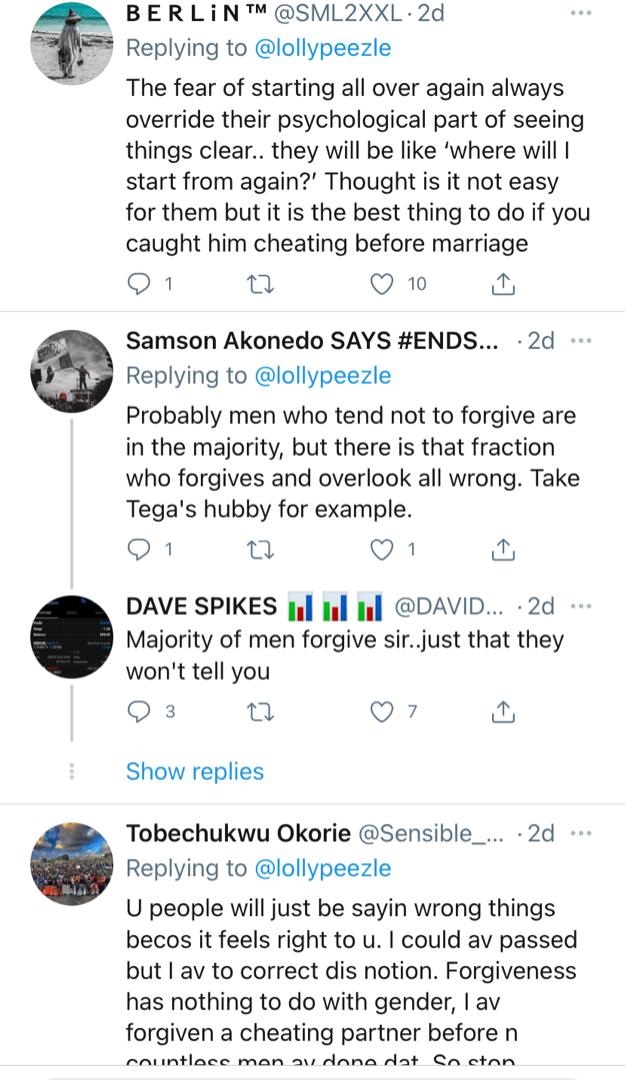The height and width of the screenshot is (1080, 625).
Task: Like Samson Akonedo's tweet
Action: tap(382, 549)
